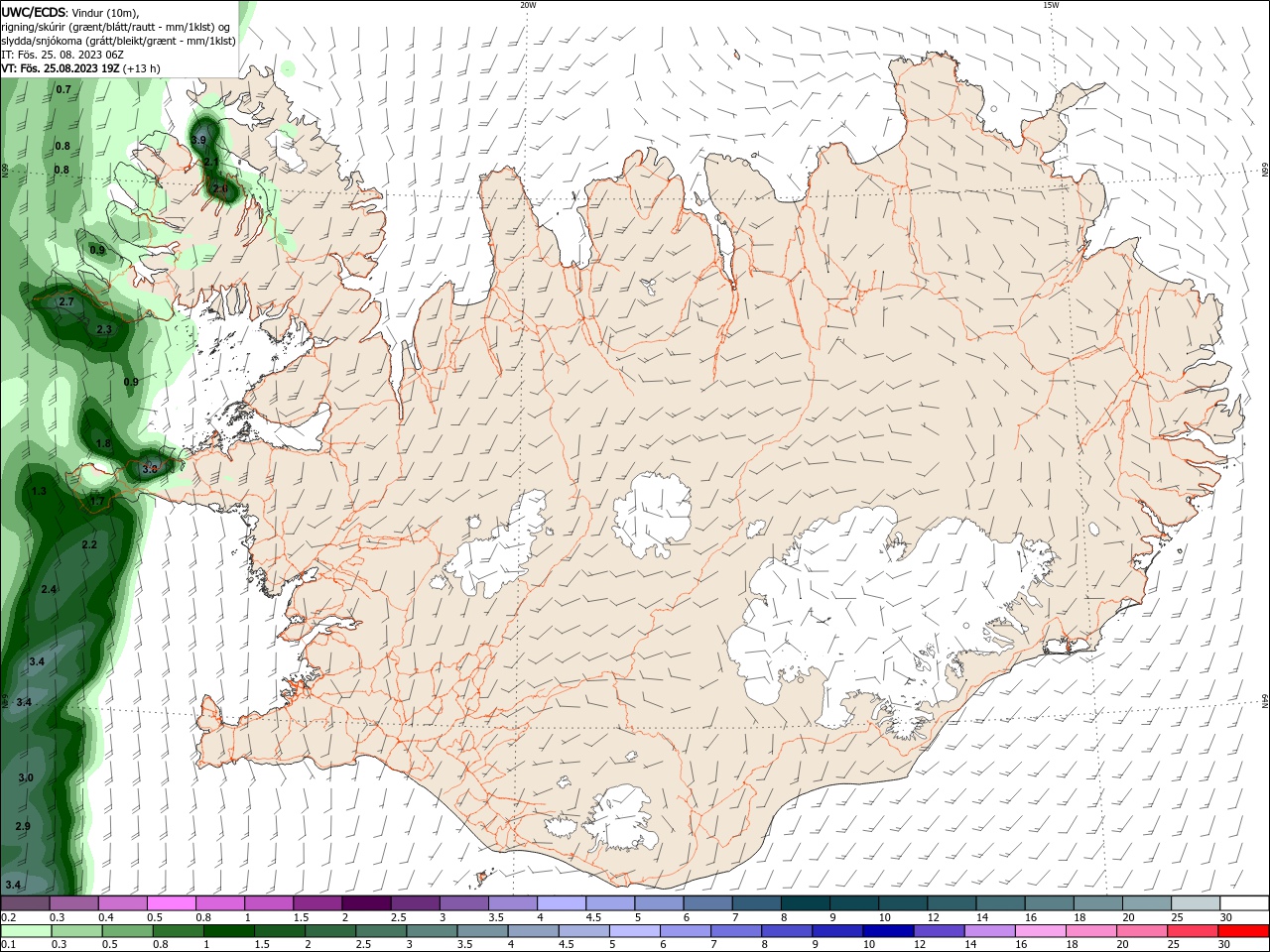Click the 'rigning/skúrir' legend description line
Screen dimensions: 1270x952
coord(115,26)
